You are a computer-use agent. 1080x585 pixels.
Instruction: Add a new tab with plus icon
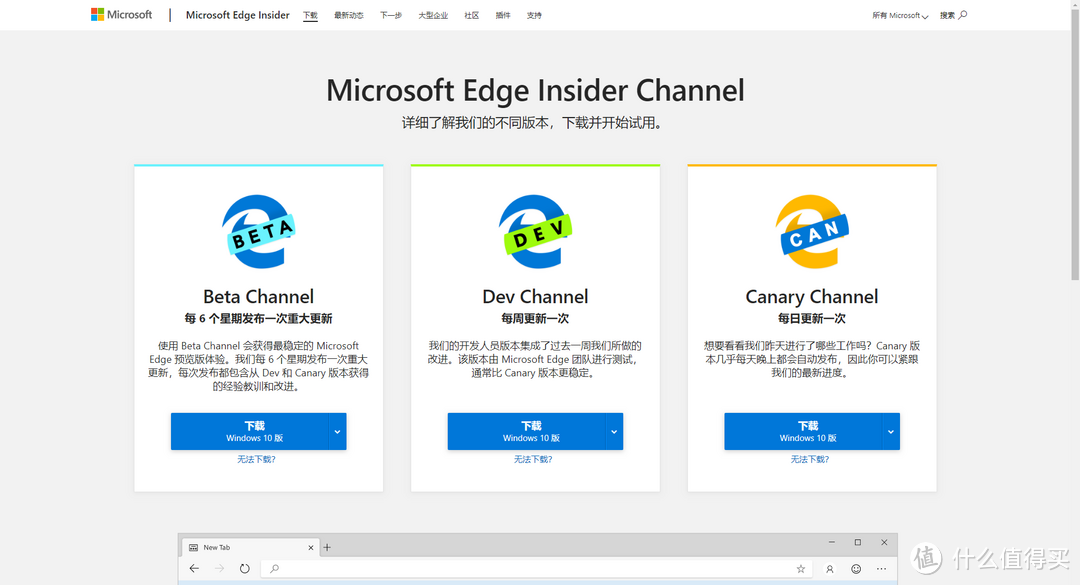coord(327,547)
